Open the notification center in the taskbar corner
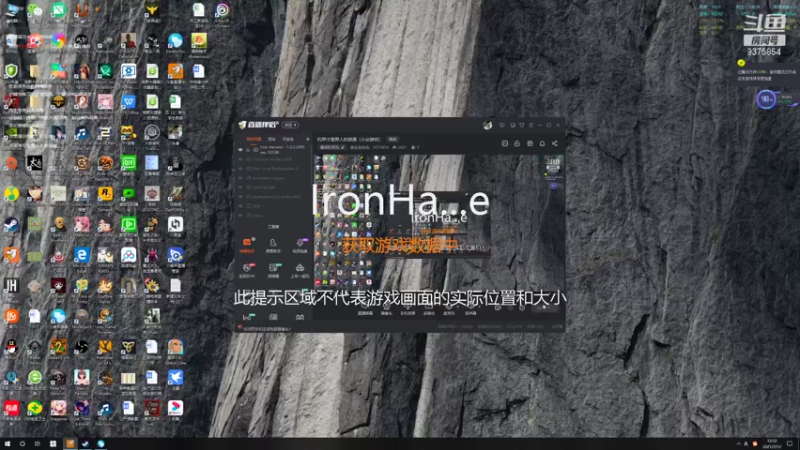This screenshot has height=450, width=800. (x=790, y=443)
